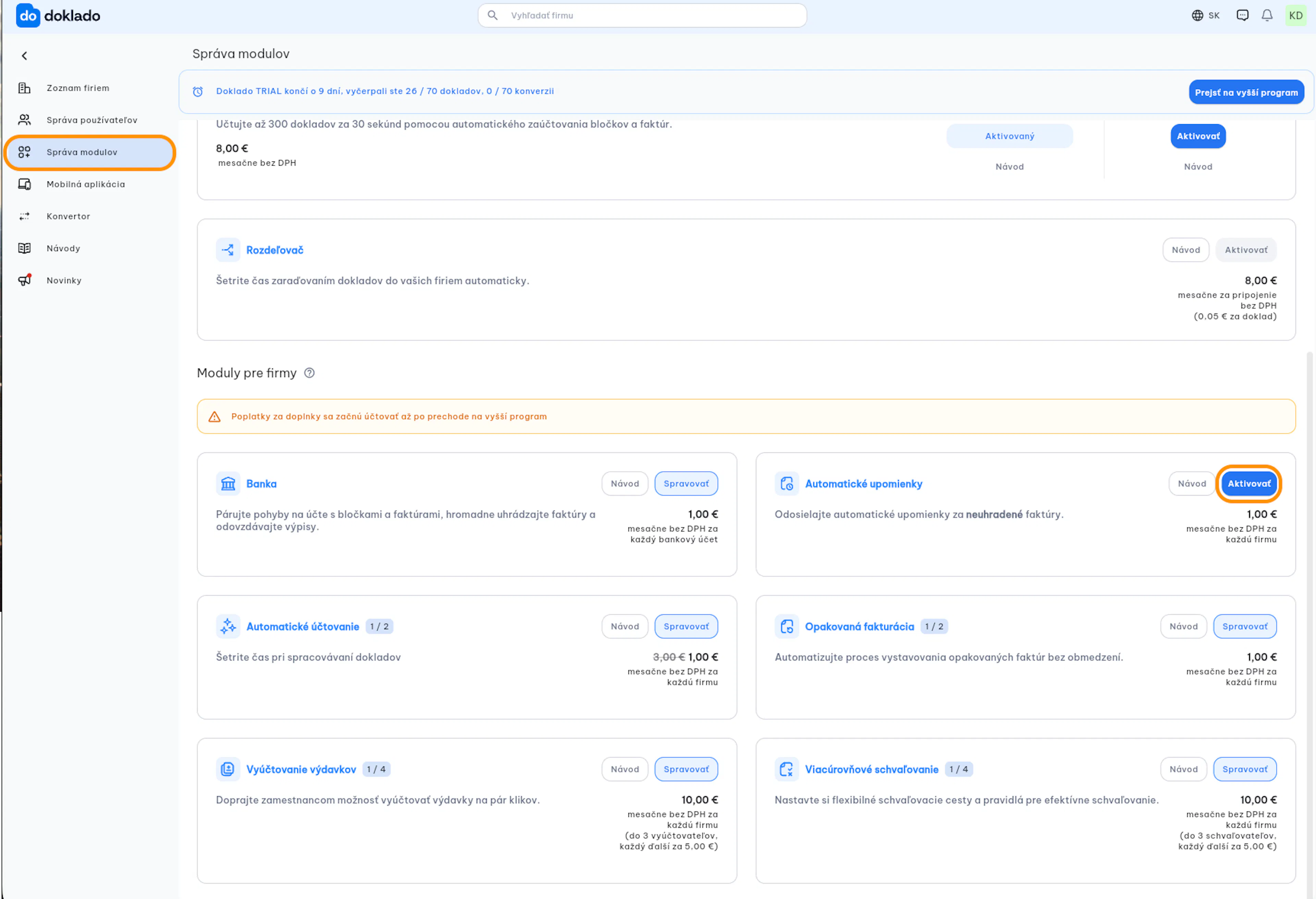Click the Automatické upomienky module icon
Screen dimensions: 1316x899
pyautogui.click(x=787, y=484)
